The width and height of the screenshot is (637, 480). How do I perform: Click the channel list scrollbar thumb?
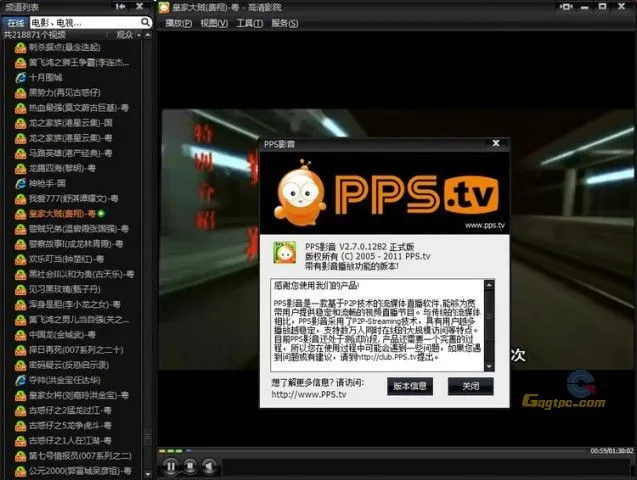[x=148, y=437]
